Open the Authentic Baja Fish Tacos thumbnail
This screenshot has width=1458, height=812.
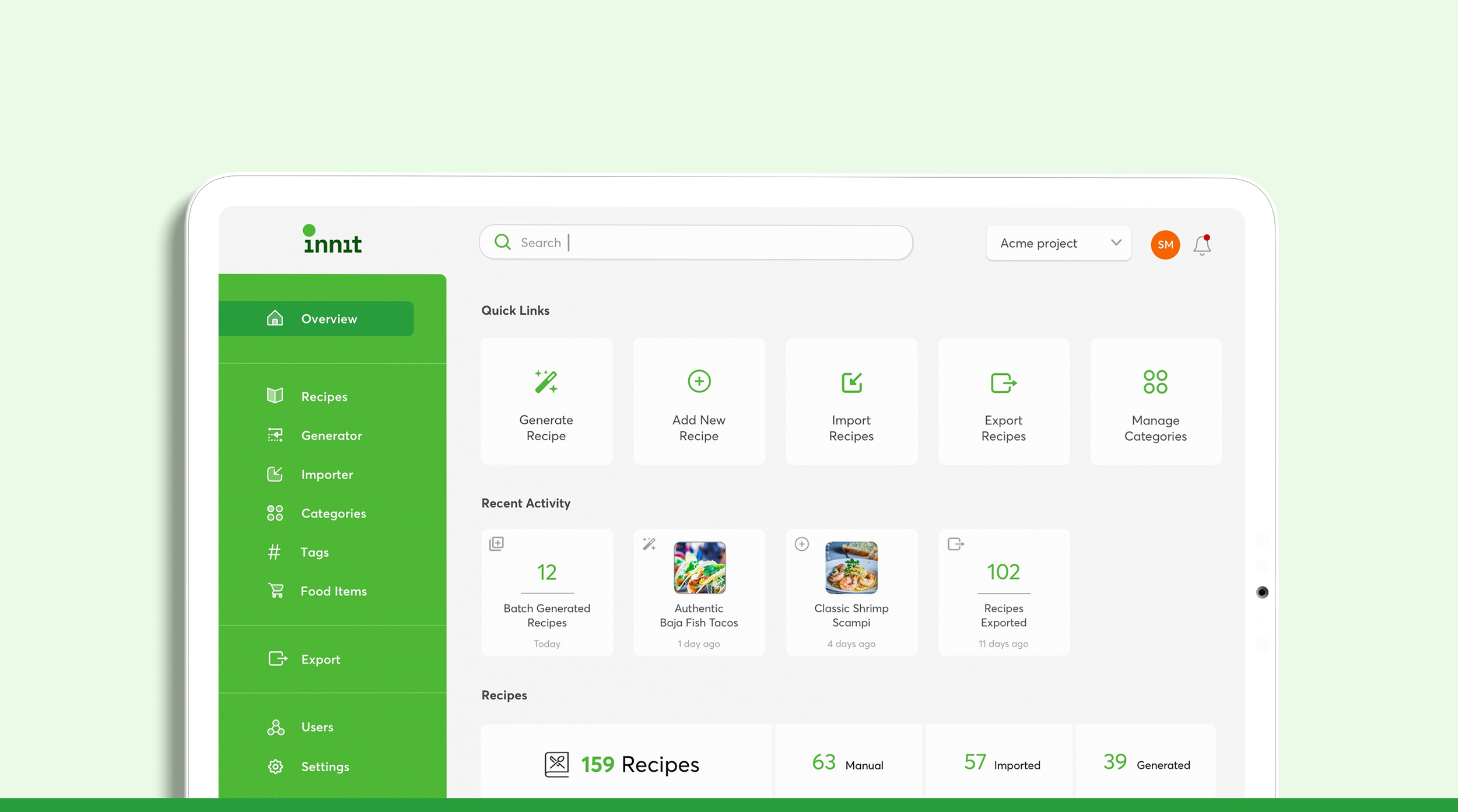(x=699, y=567)
